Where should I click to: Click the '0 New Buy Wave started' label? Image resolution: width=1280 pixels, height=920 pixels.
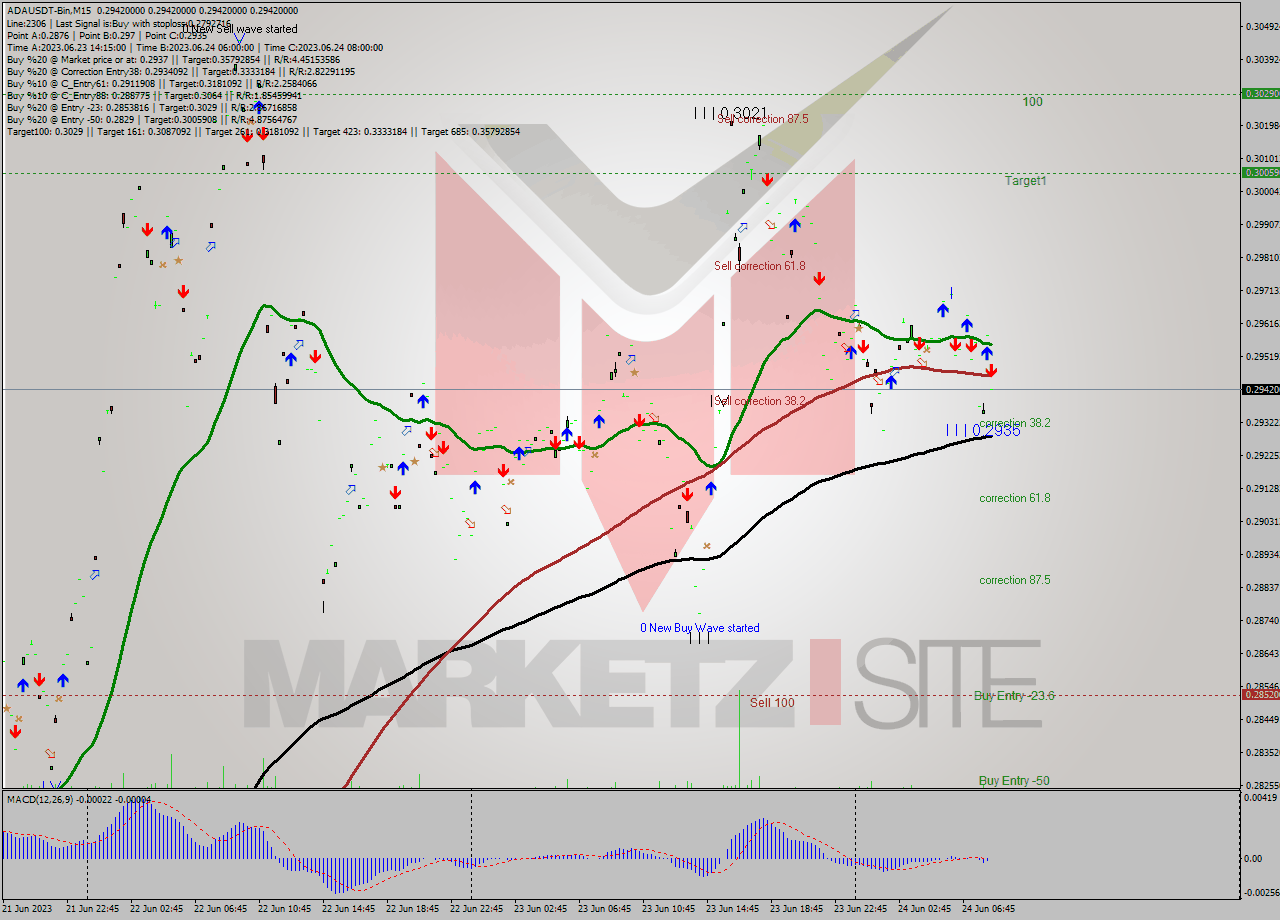700,628
